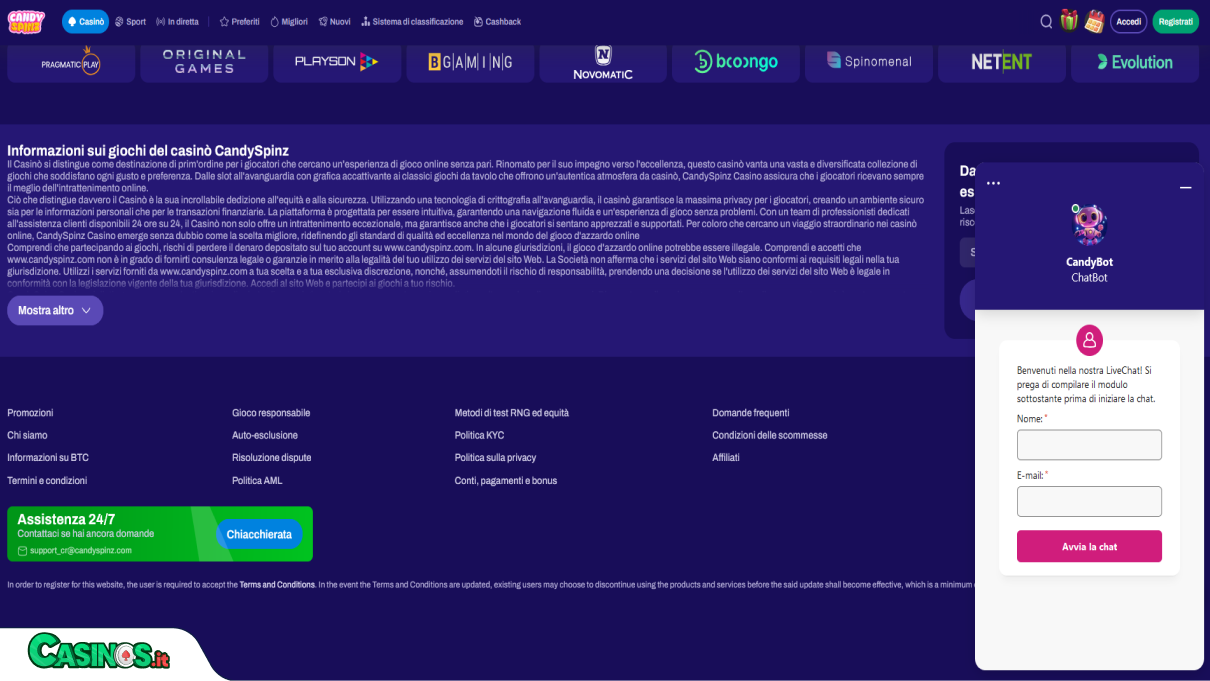This screenshot has height=681, width=1210.
Task: Click the Avvia la chat button
Action: [1089, 547]
